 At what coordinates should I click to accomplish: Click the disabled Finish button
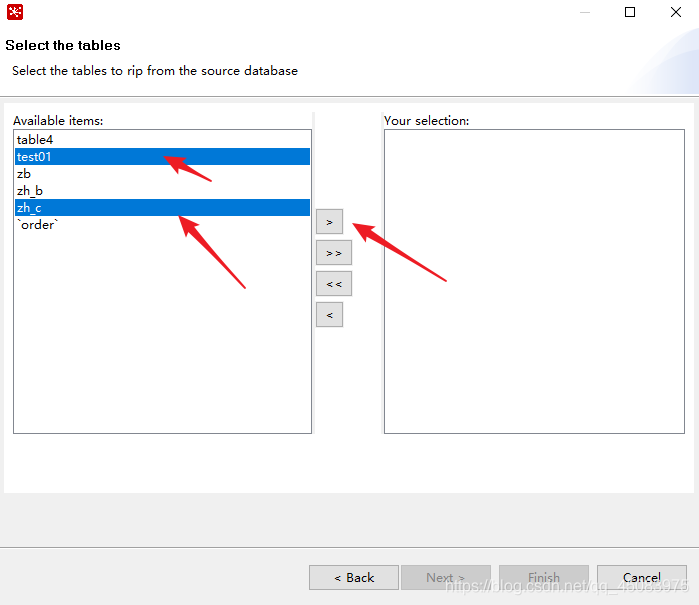(544, 577)
